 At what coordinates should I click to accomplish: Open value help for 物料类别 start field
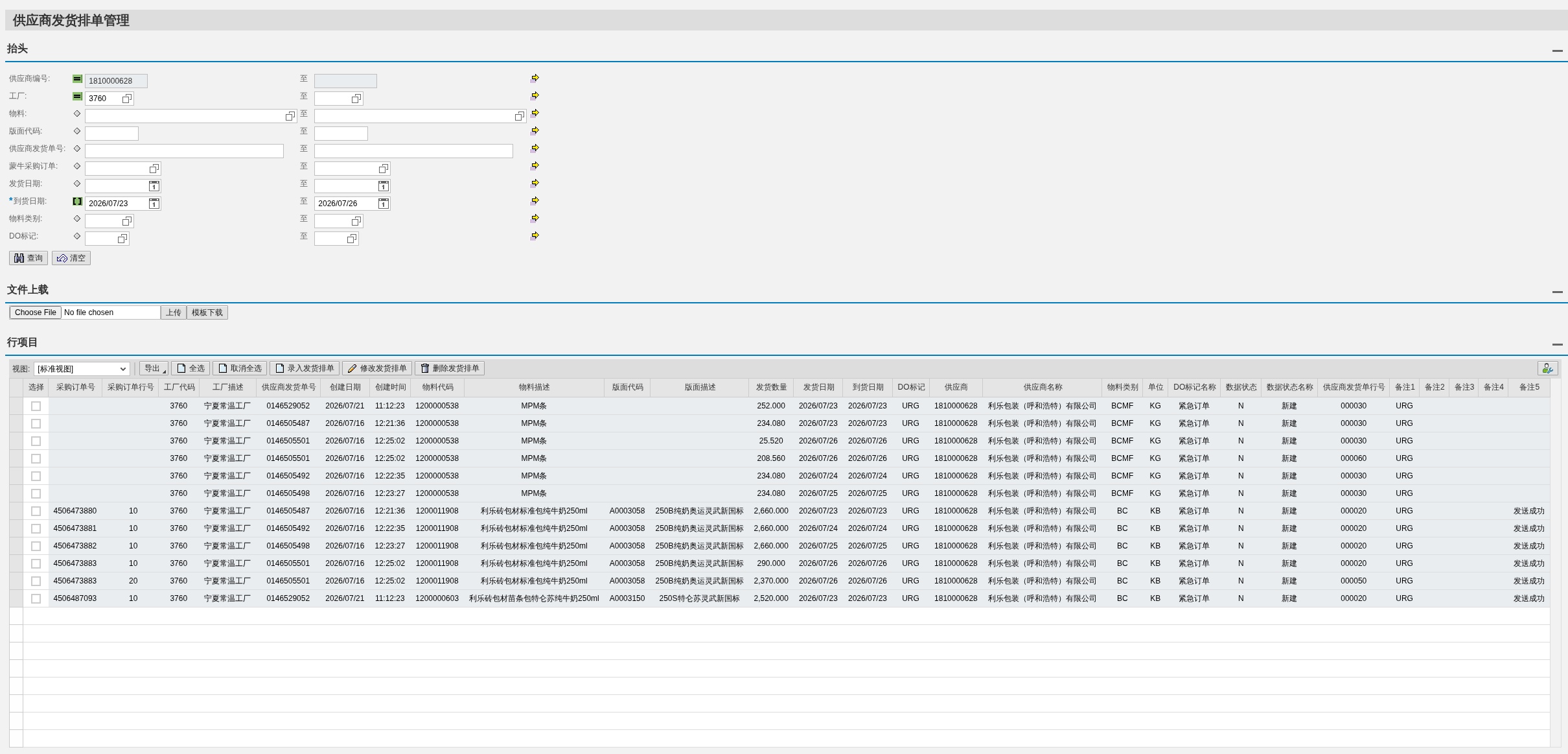tap(127, 221)
